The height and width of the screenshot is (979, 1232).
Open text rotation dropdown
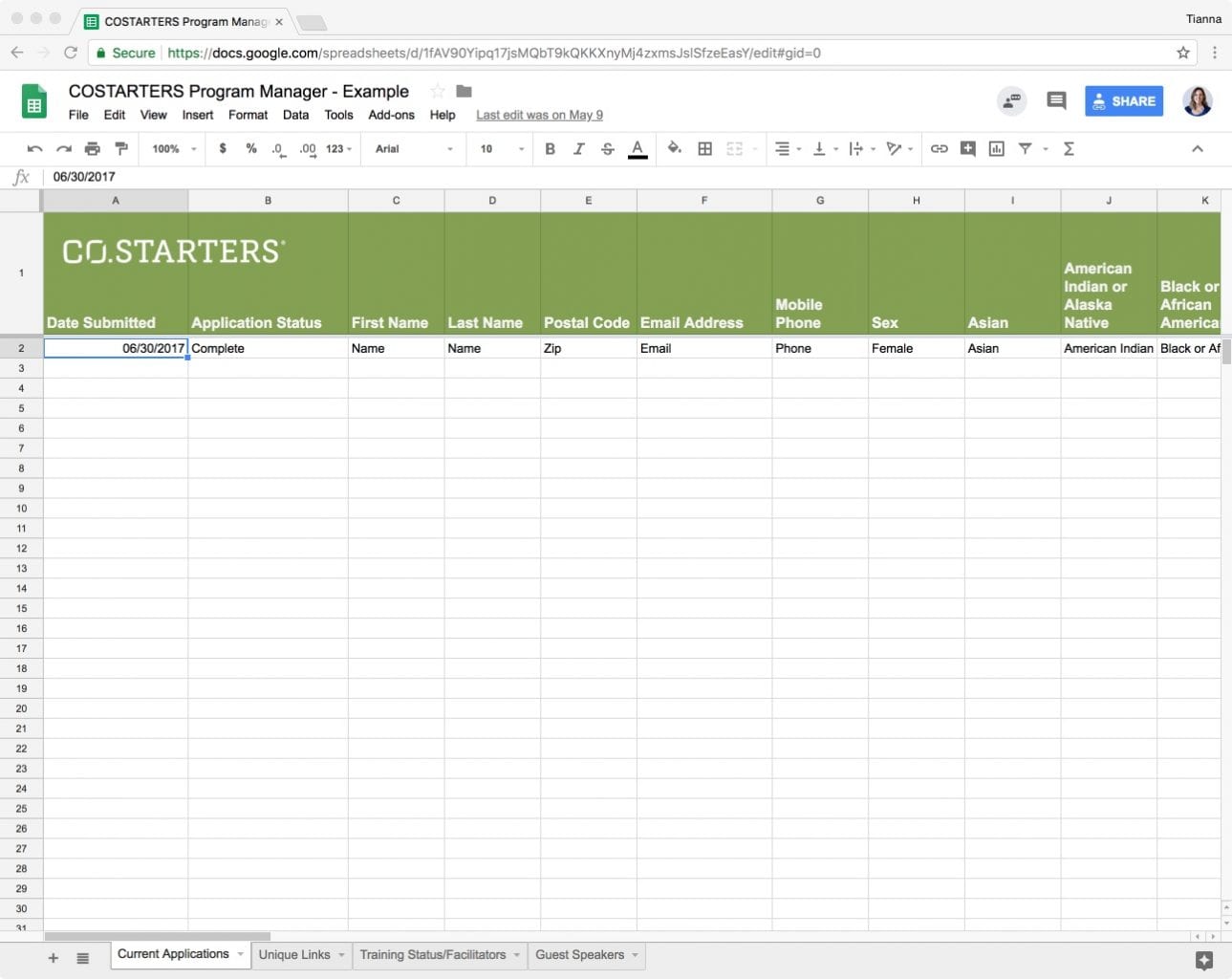pyautogui.click(x=899, y=149)
